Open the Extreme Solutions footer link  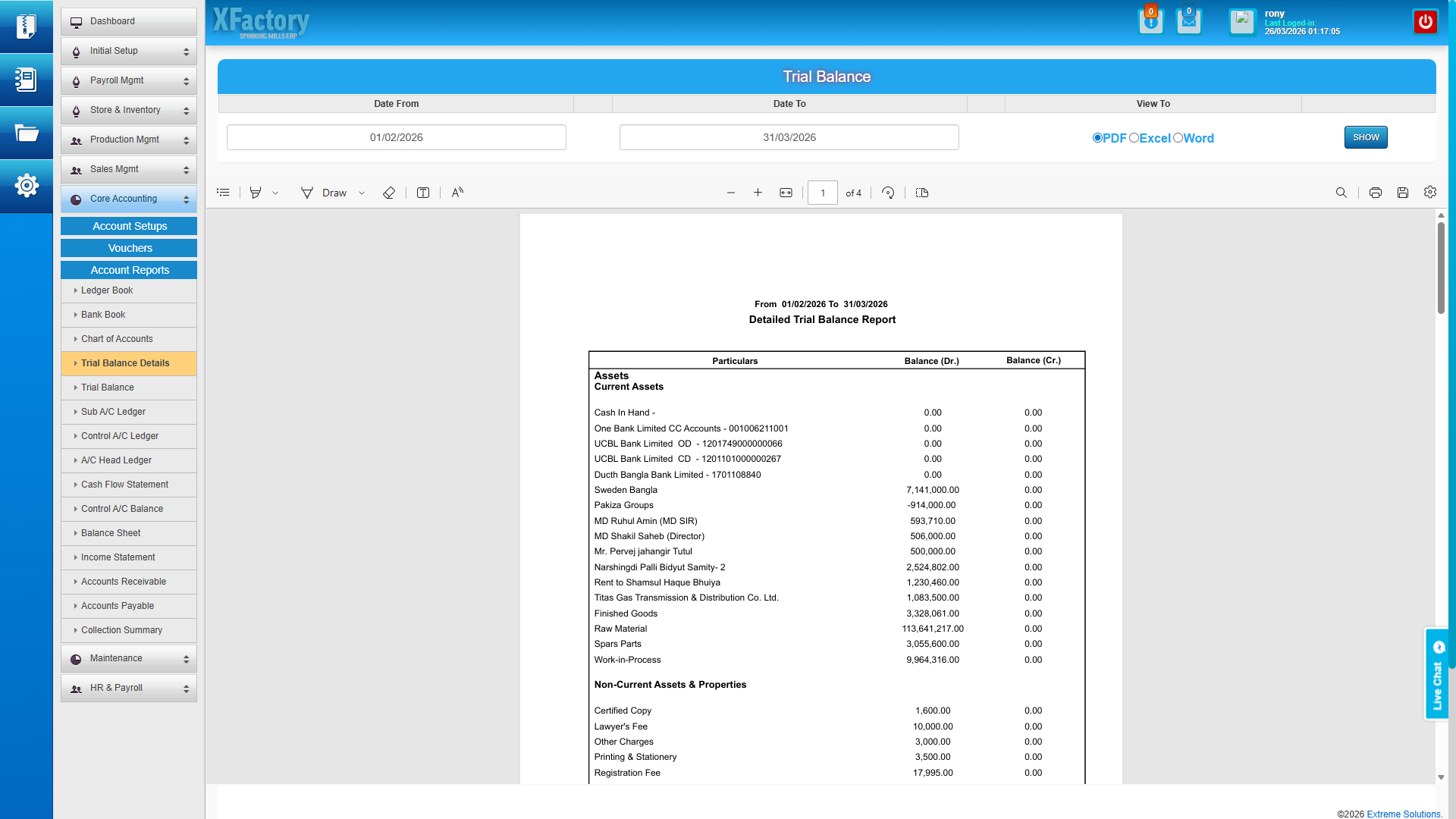tap(1403, 814)
